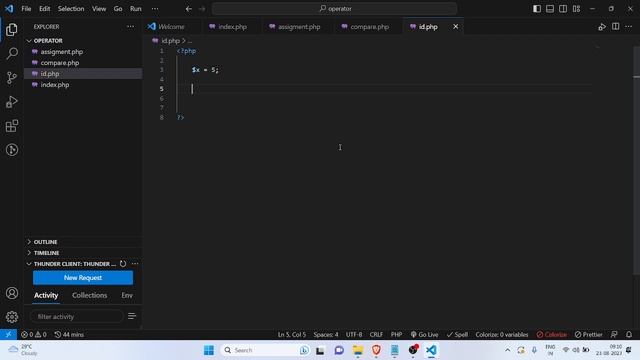Open errors and warnings count in status bar
The image size is (640, 360).
point(33,334)
